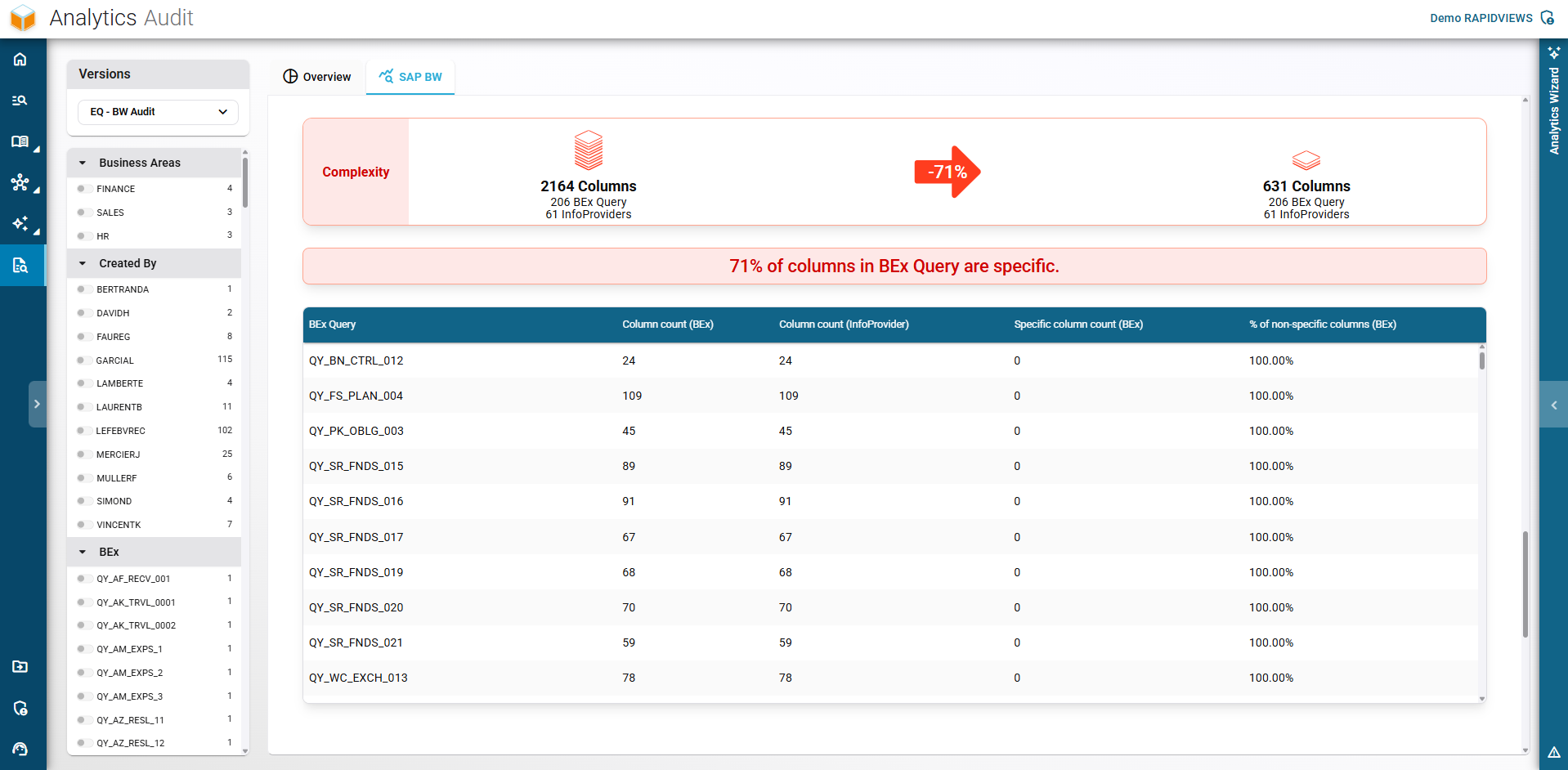Click the Home icon in left sidebar
This screenshot has width=1568, height=770.
(x=20, y=60)
